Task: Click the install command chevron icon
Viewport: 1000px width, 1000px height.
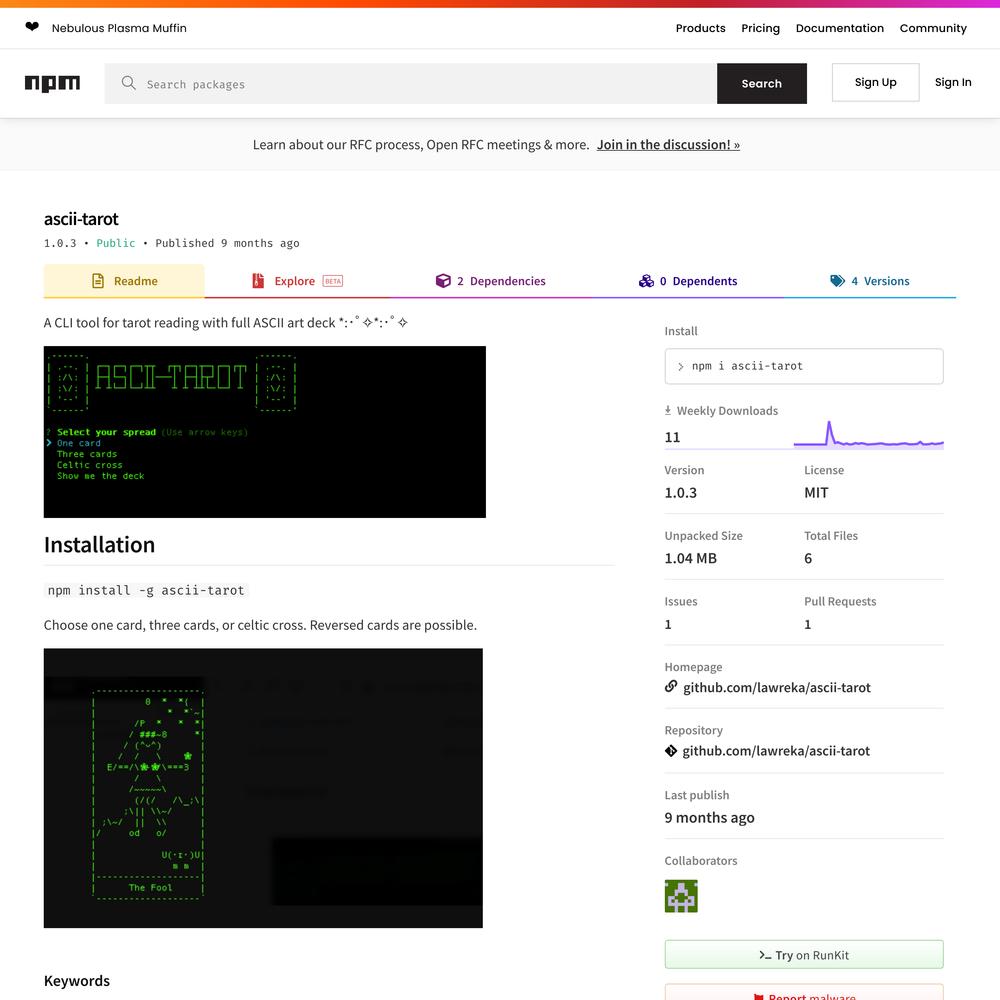Action: [680, 367]
